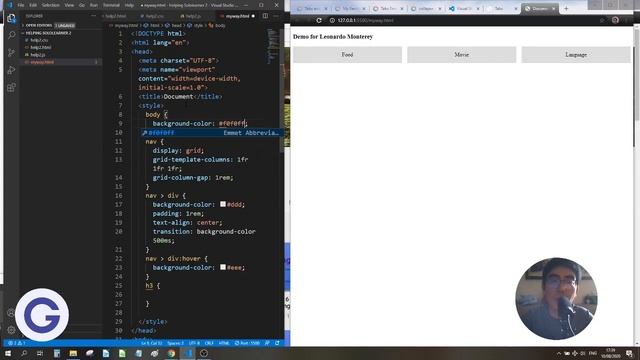Image resolution: width=640 pixels, height=360 pixels.
Task: Bookmark this page with the star icon
Action: [602, 20]
